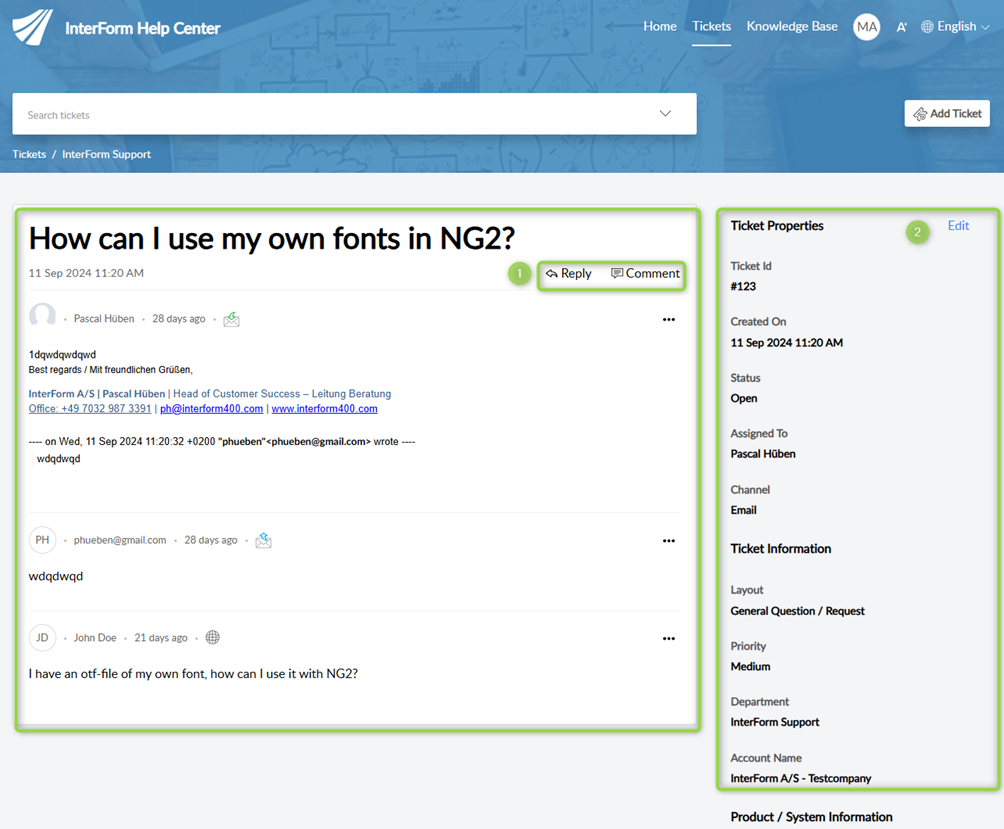Screen dimensions: 1004x829
Task: Click the InterForm Help Center title
Action: (x=143, y=28)
